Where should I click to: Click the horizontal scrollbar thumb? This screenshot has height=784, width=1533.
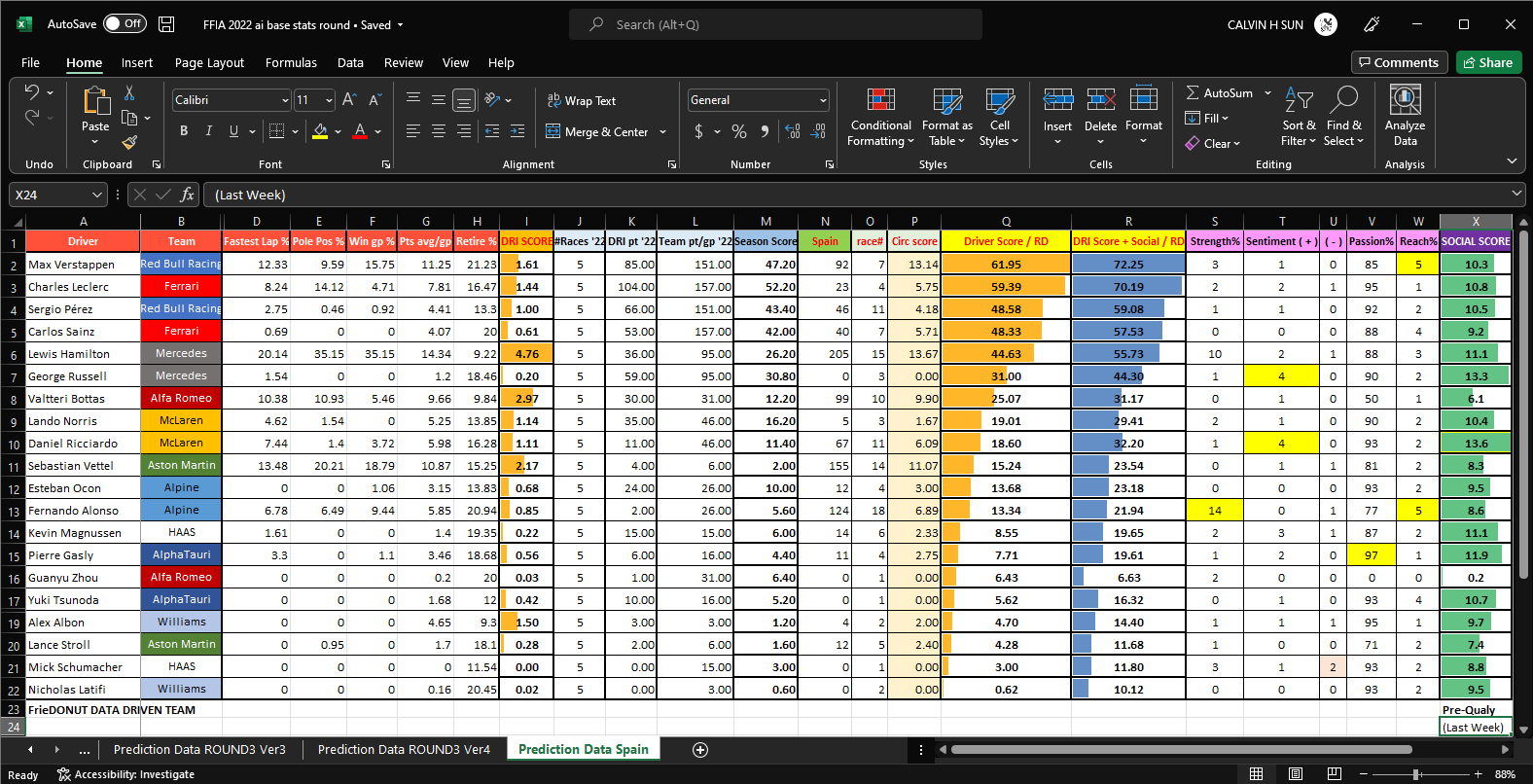click(x=1181, y=749)
